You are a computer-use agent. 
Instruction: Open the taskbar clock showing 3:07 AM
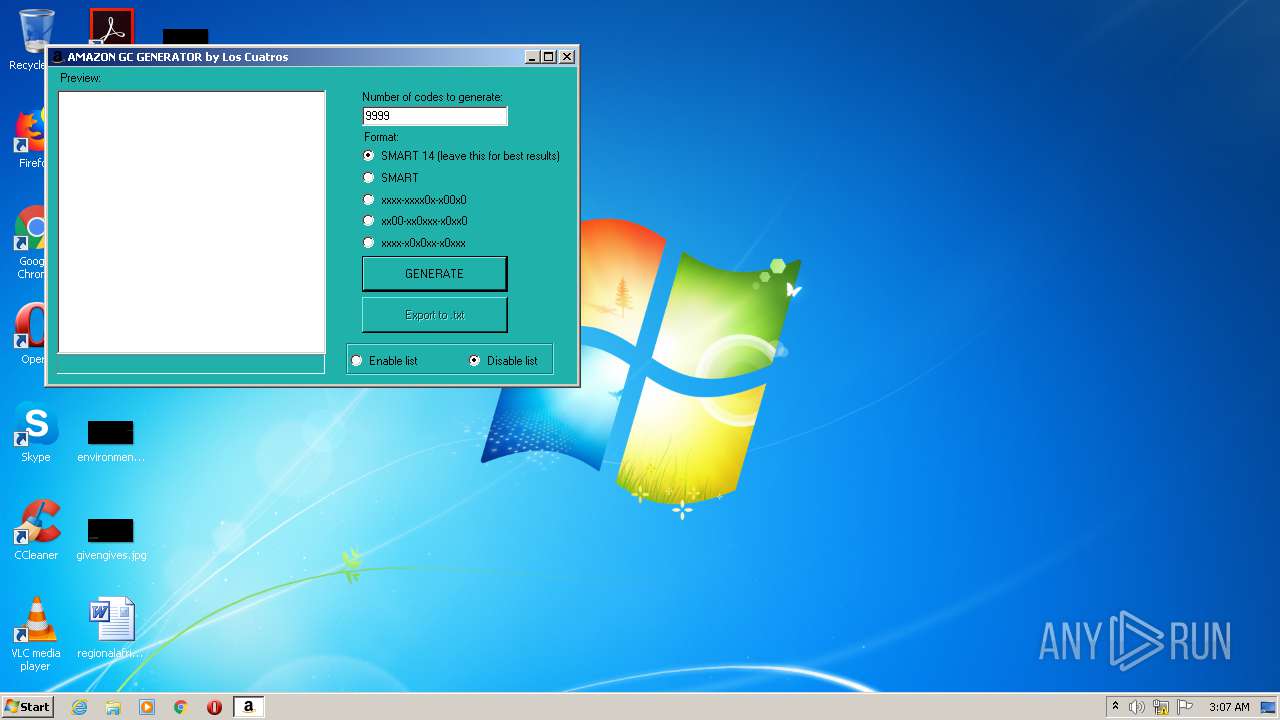[1229, 707]
